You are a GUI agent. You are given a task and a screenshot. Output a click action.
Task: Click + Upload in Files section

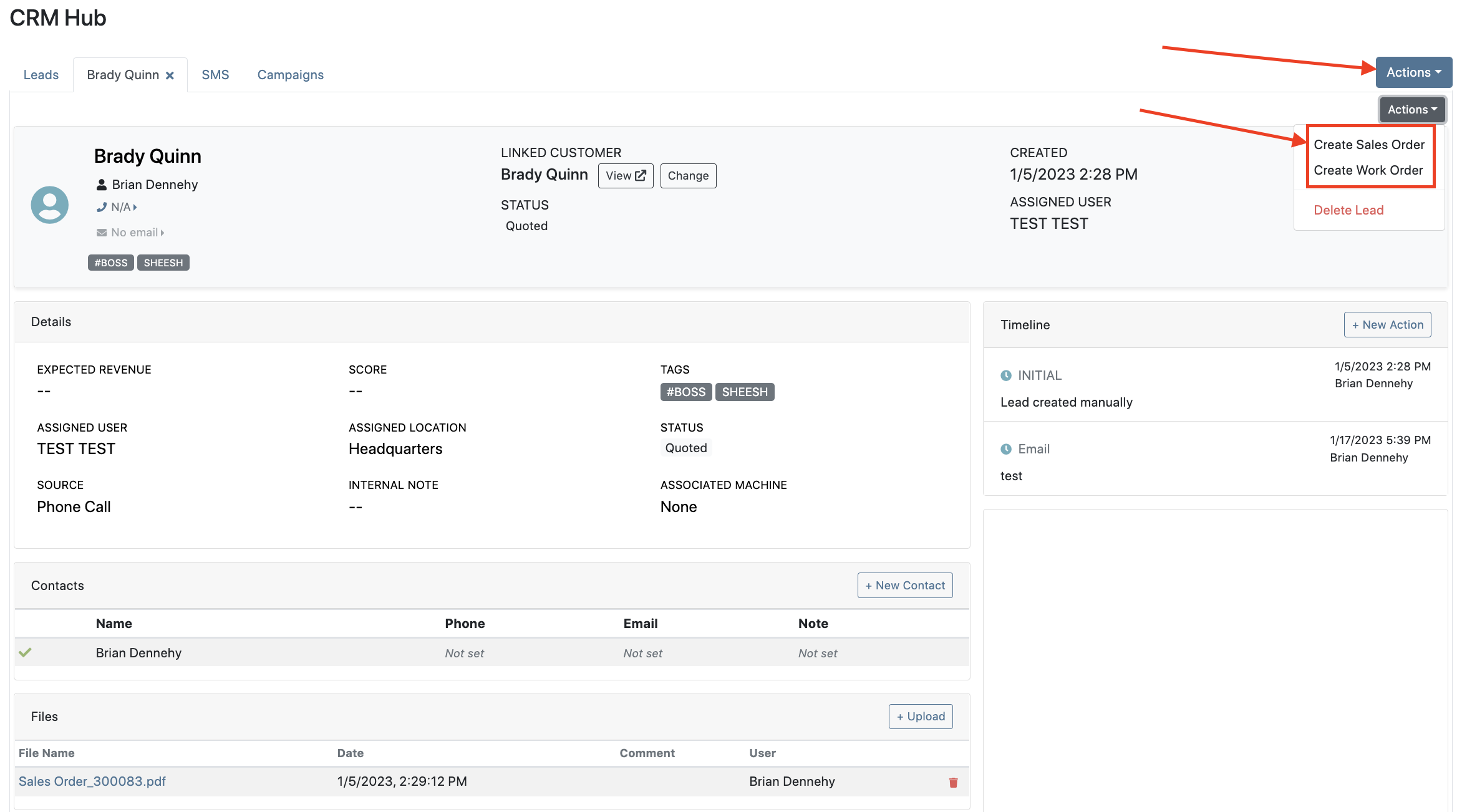pyautogui.click(x=921, y=717)
